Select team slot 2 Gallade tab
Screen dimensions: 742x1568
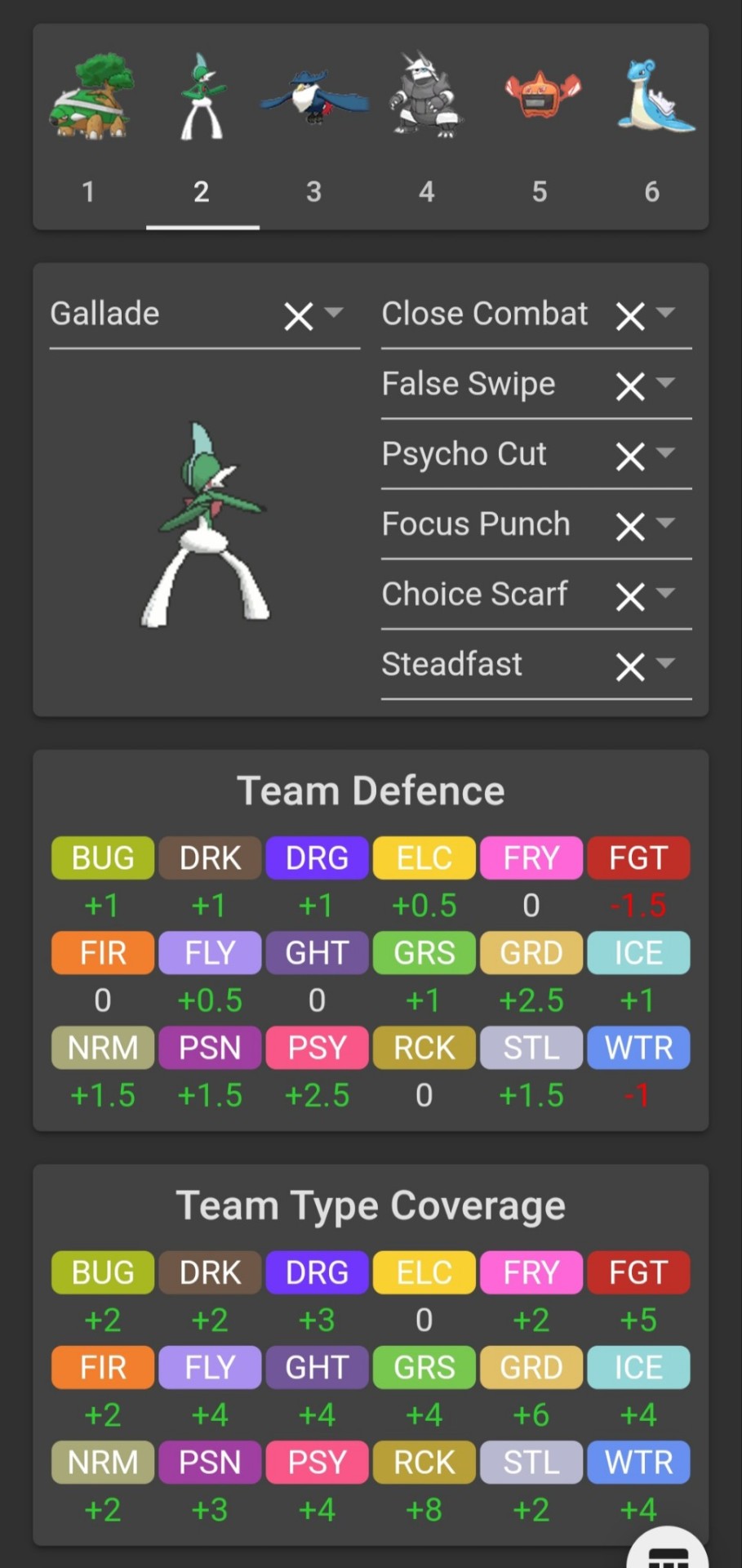click(202, 127)
